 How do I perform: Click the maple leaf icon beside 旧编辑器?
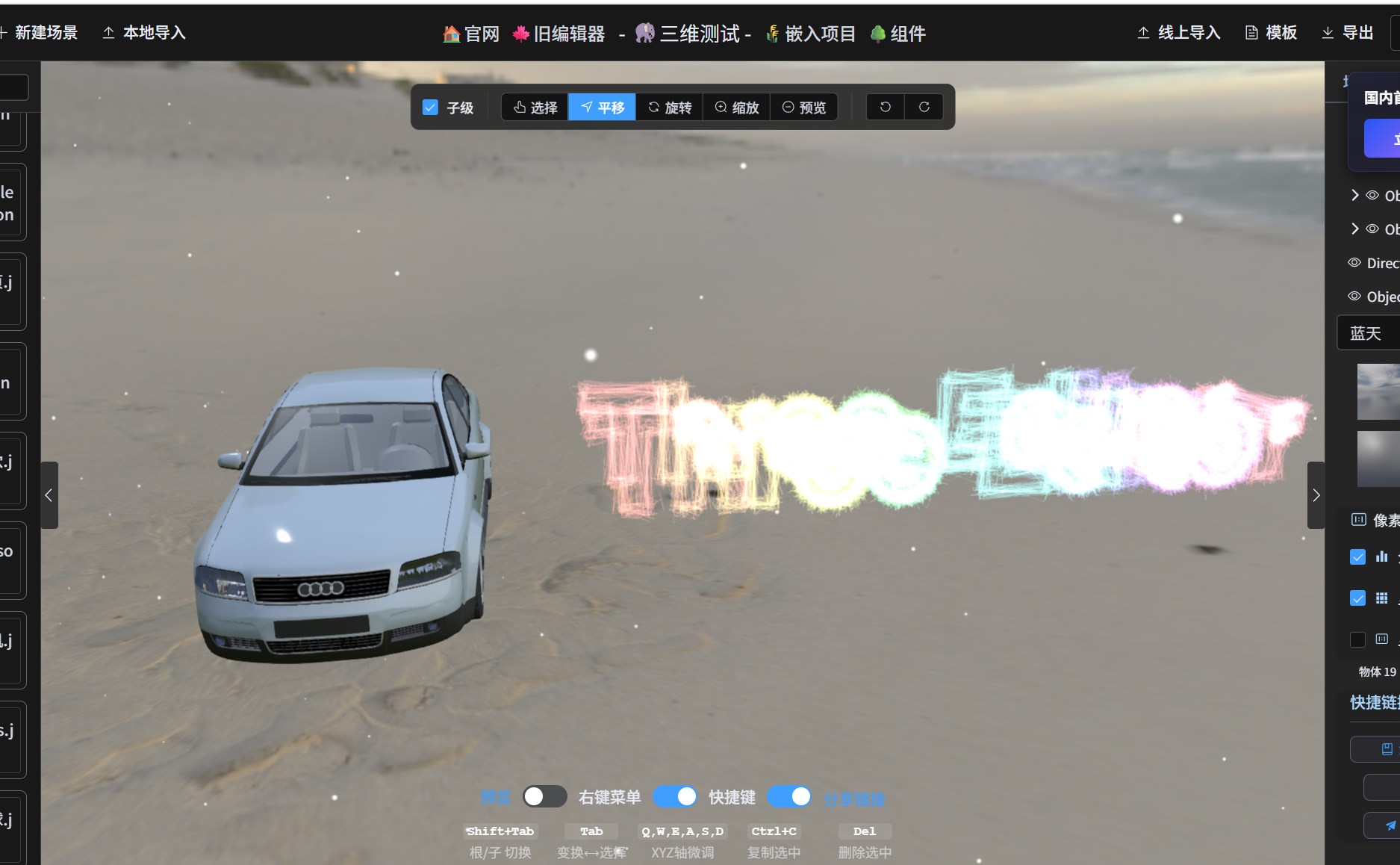(521, 34)
